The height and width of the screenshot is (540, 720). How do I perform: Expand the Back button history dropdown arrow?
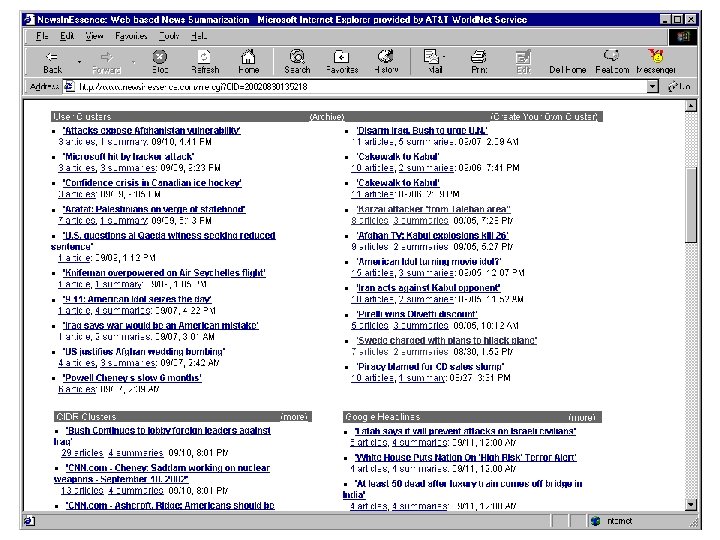tap(79, 62)
